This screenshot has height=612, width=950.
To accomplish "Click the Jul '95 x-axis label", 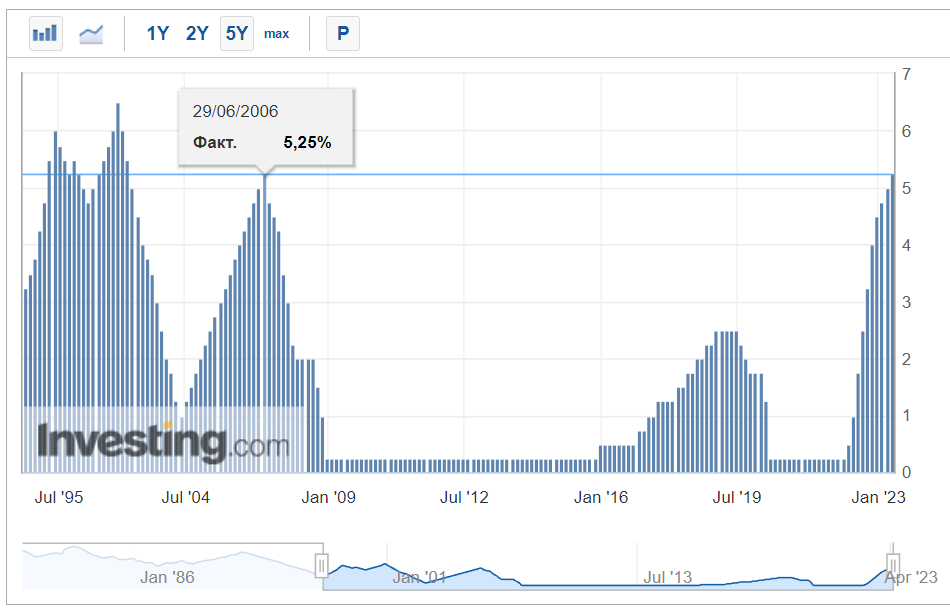I will tap(59, 497).
